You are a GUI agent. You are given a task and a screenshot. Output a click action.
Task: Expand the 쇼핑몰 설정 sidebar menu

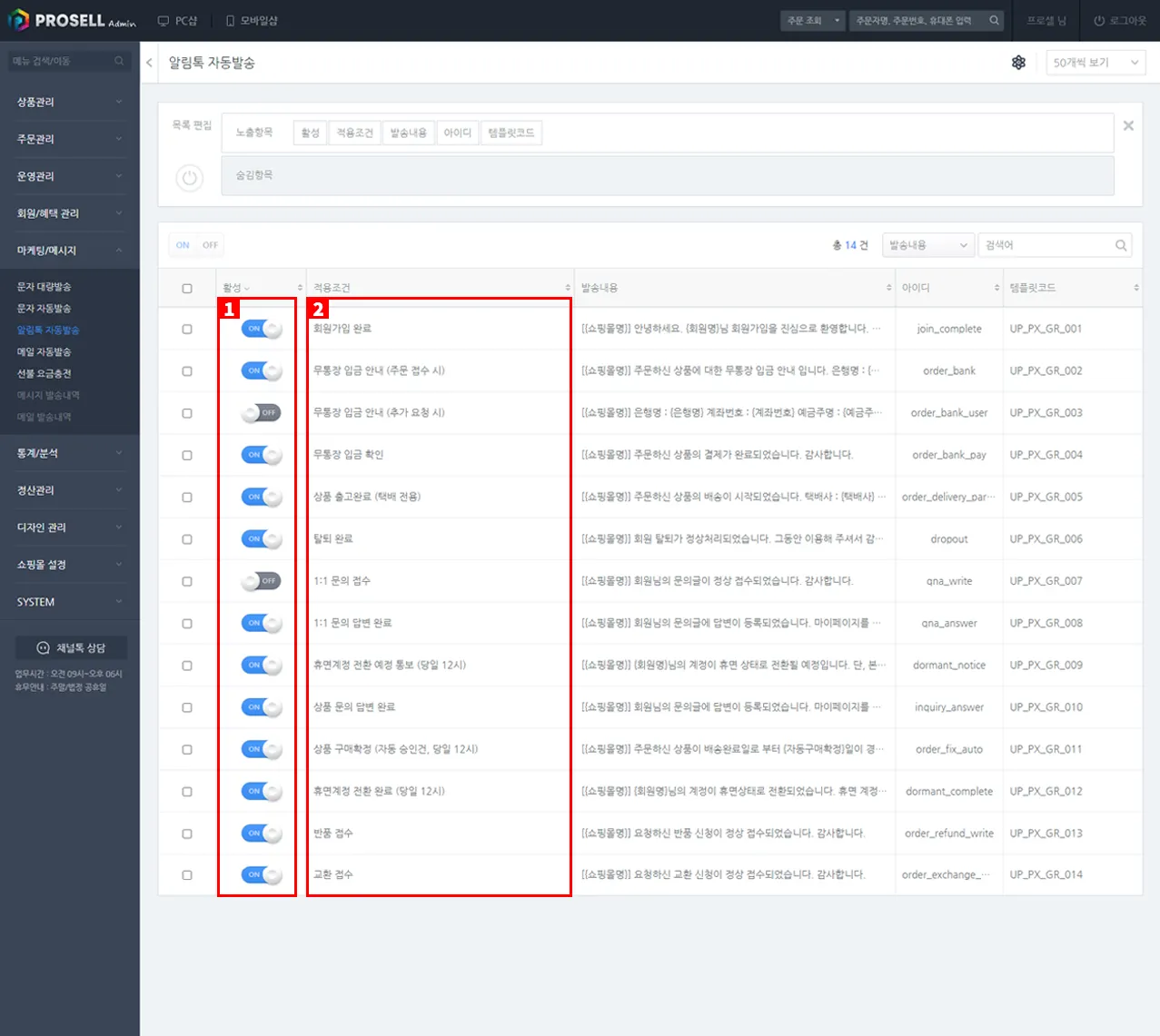coord(70,565)
